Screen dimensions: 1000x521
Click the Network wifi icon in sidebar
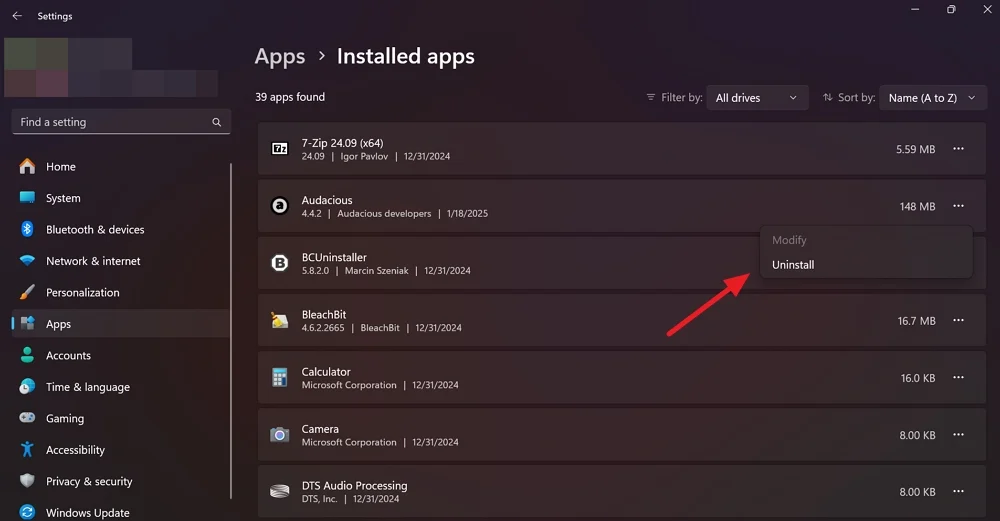click(x=27, y=261)
